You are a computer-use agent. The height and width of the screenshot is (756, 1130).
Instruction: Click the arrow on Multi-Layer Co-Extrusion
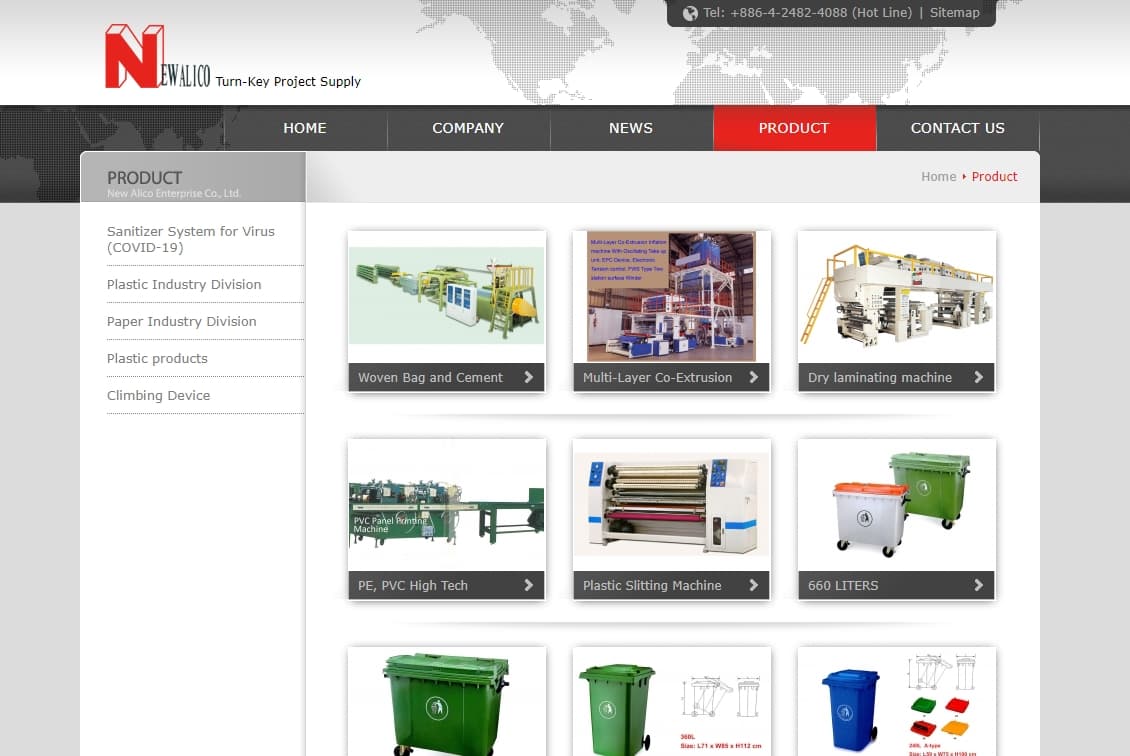tap(753, 377)
